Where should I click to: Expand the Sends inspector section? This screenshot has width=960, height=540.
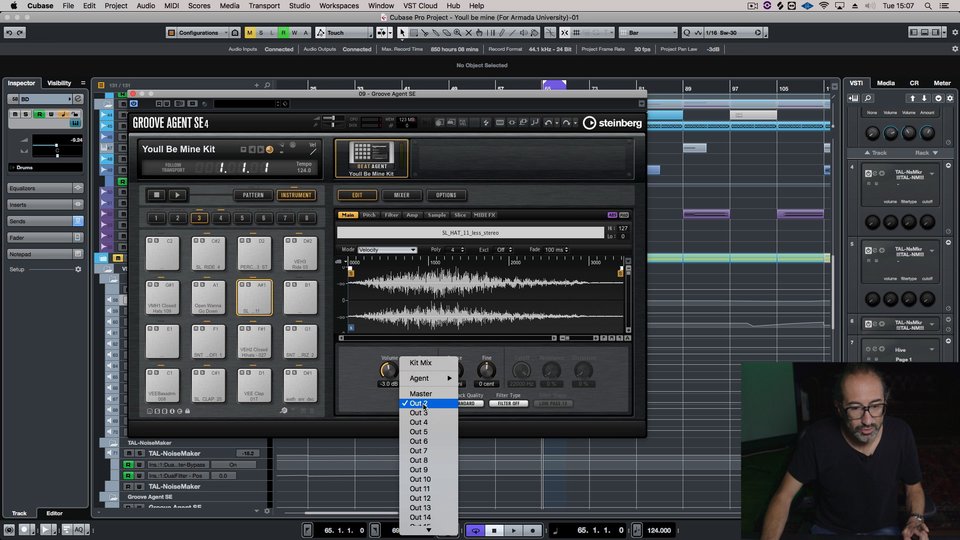pyautogui.click(x=45, y=221)
